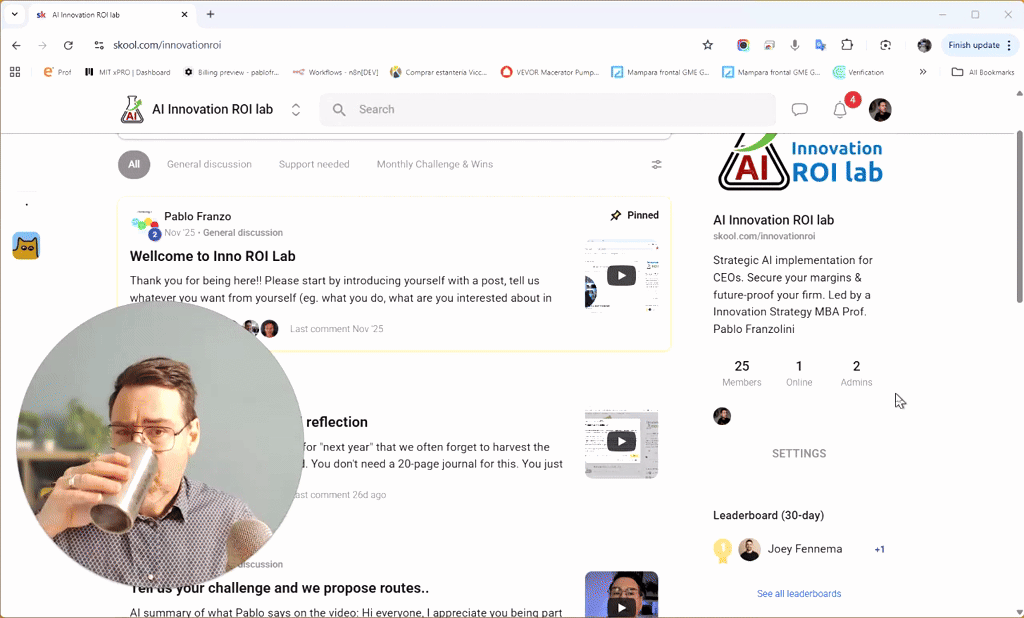Select the Monthly Challenge & Wins filter
The height and width of the screenshot is (618, 1024).
[435, 165]
